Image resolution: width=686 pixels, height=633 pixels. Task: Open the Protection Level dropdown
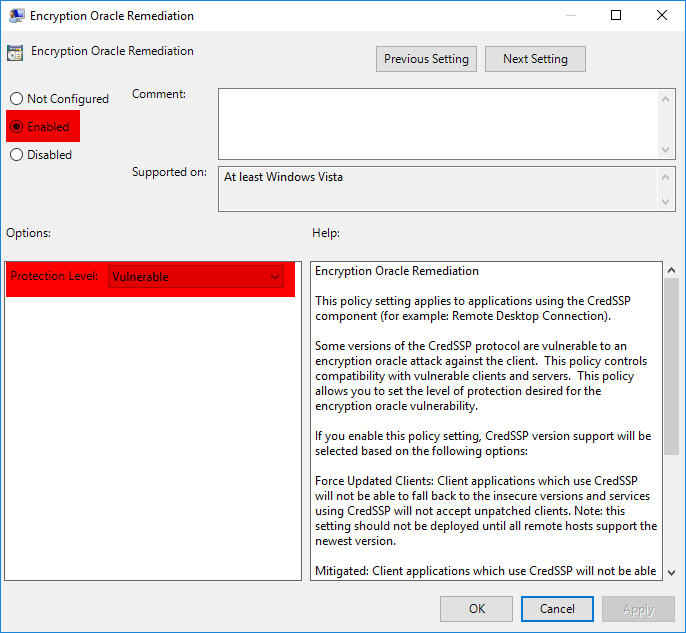point(196,276)
